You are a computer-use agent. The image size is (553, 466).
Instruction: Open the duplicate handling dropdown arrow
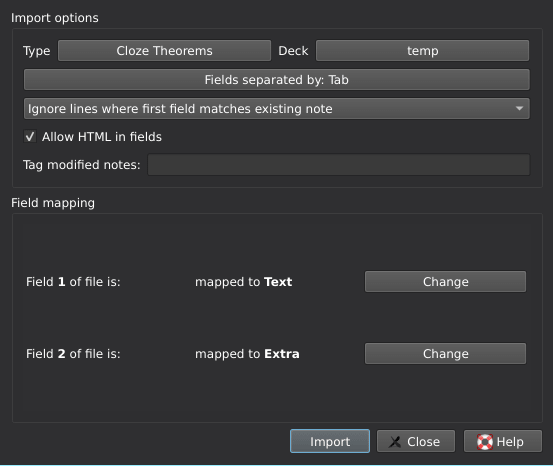(x=519, y=109)
